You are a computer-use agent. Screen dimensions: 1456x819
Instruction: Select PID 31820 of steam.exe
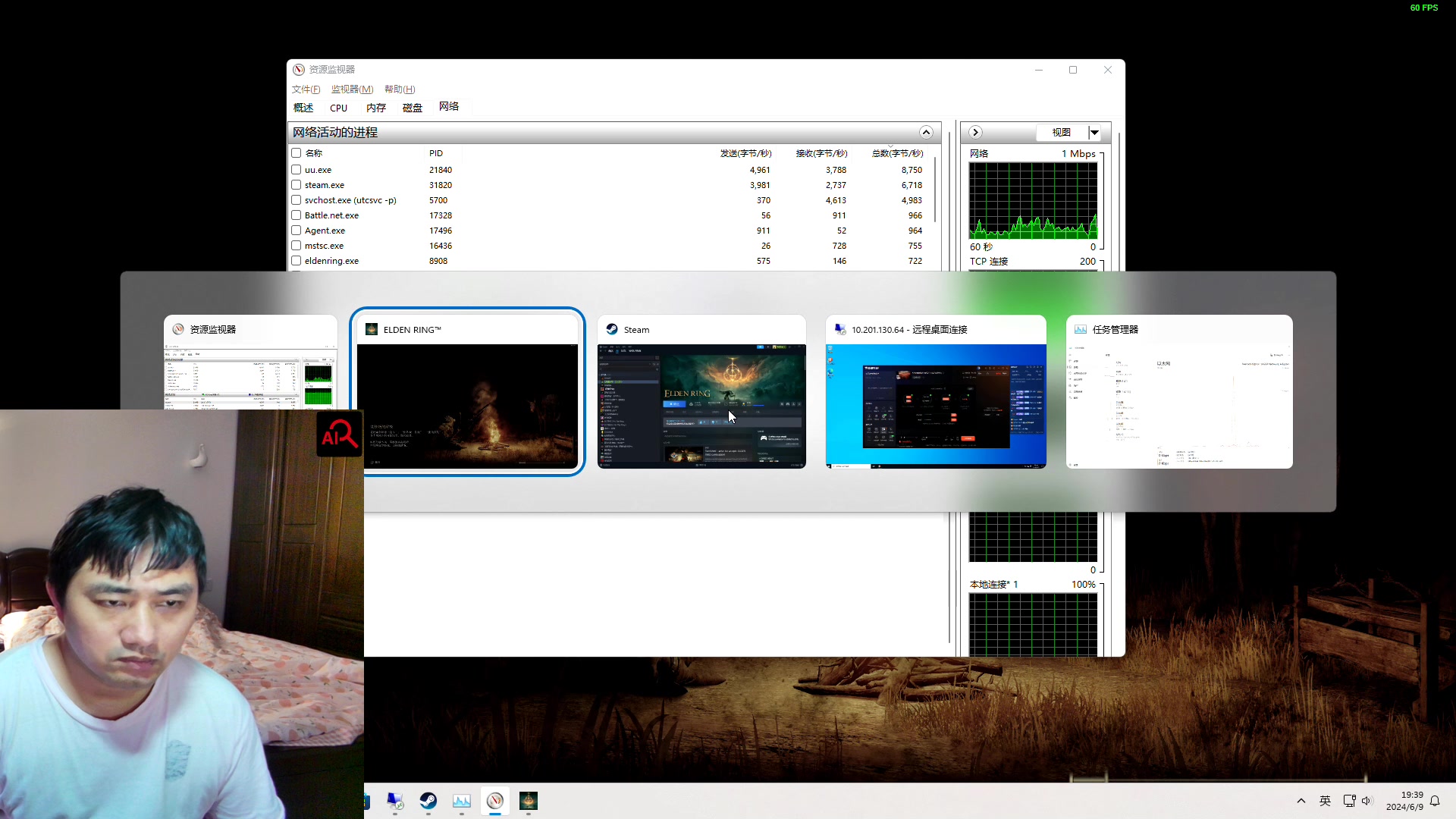[441, 185]
